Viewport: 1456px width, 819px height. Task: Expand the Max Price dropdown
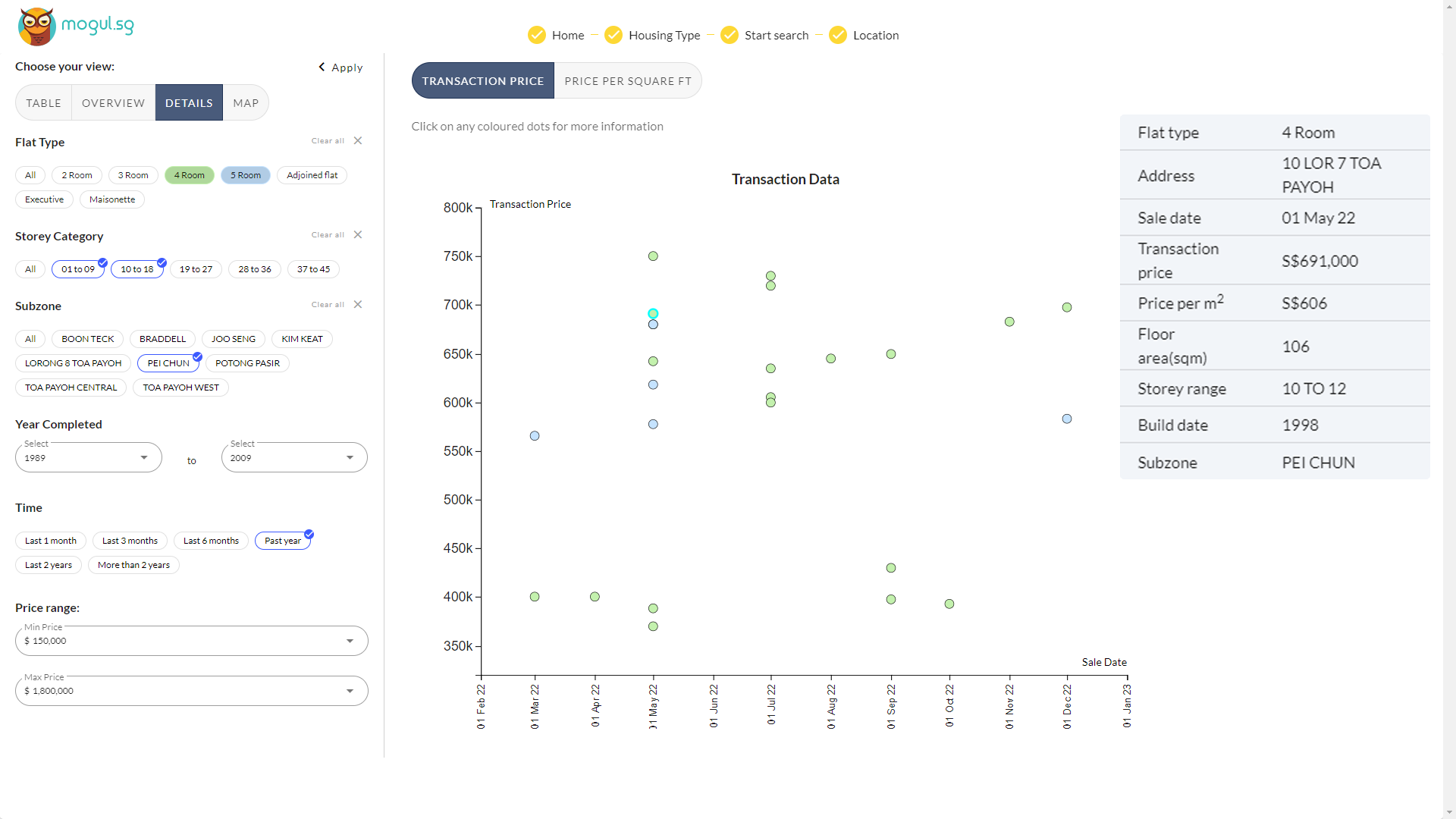[x=191, y=691]
